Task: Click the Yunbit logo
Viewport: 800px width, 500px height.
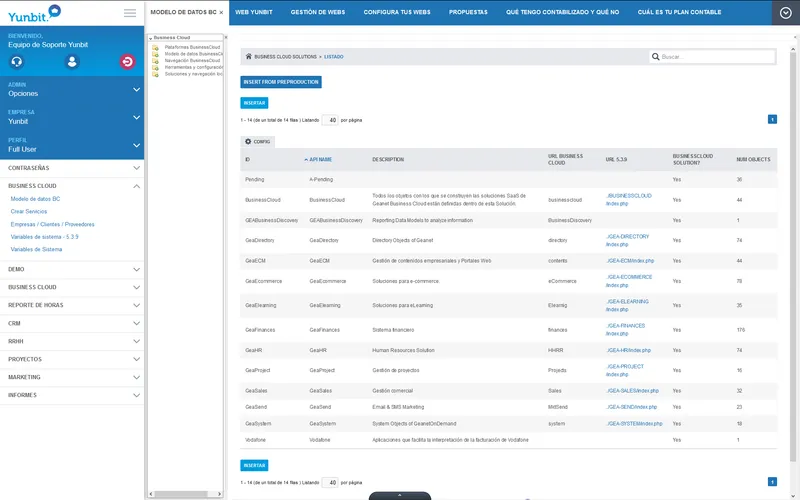Action: click(34, 14)
